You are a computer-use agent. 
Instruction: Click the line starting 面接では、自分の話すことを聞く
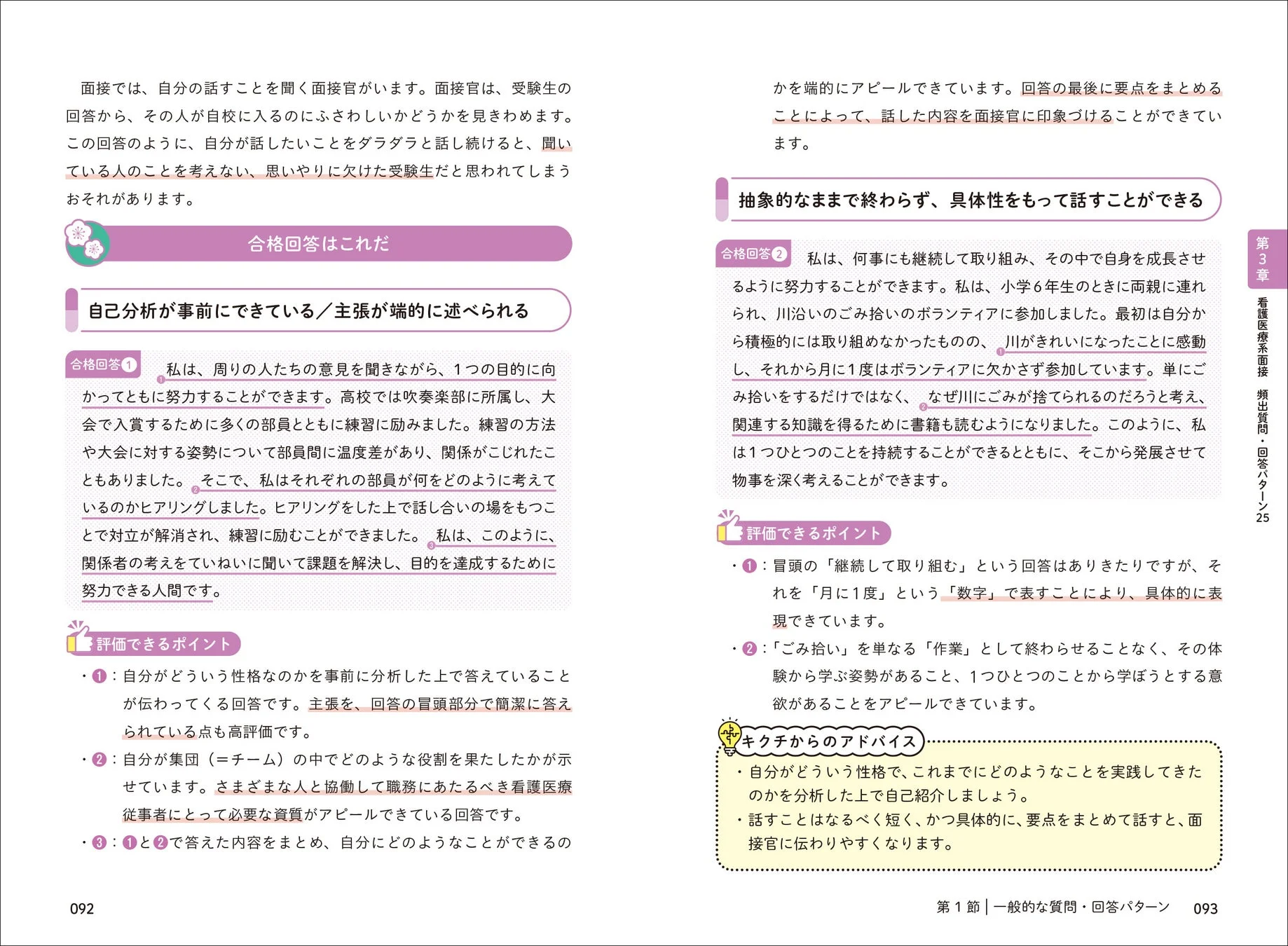[326, 88]
